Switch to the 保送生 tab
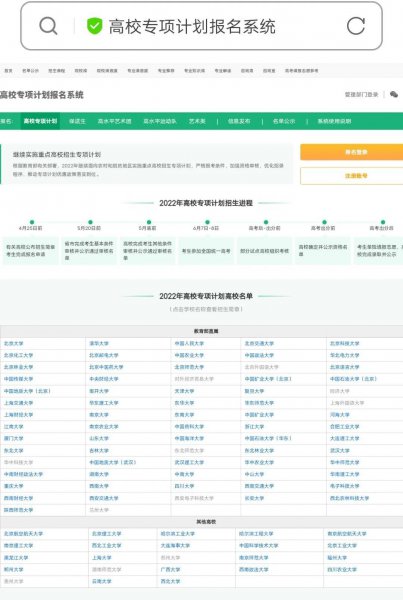This screenshot has width=403, height=600. (77, 121)
